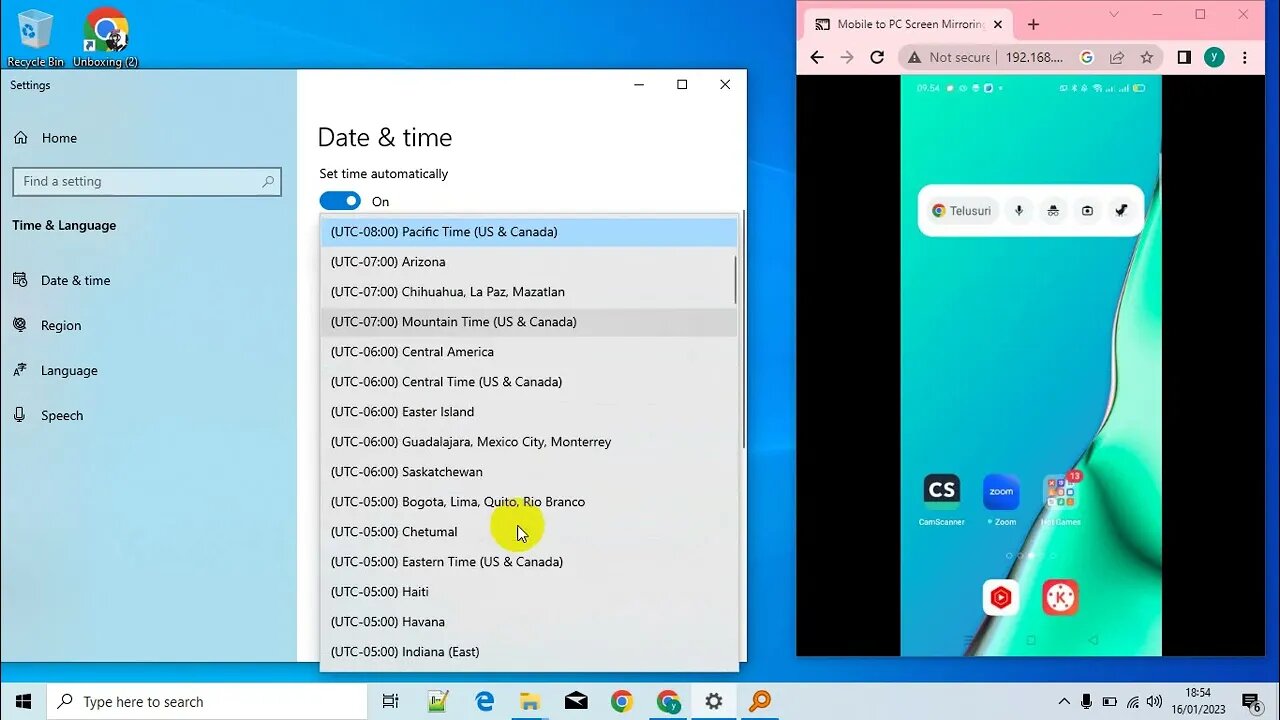Open File Explorer from taskbar
The width and height of the screenshot is (1280, 720).
pyautogui.click(x=530, y=701)
